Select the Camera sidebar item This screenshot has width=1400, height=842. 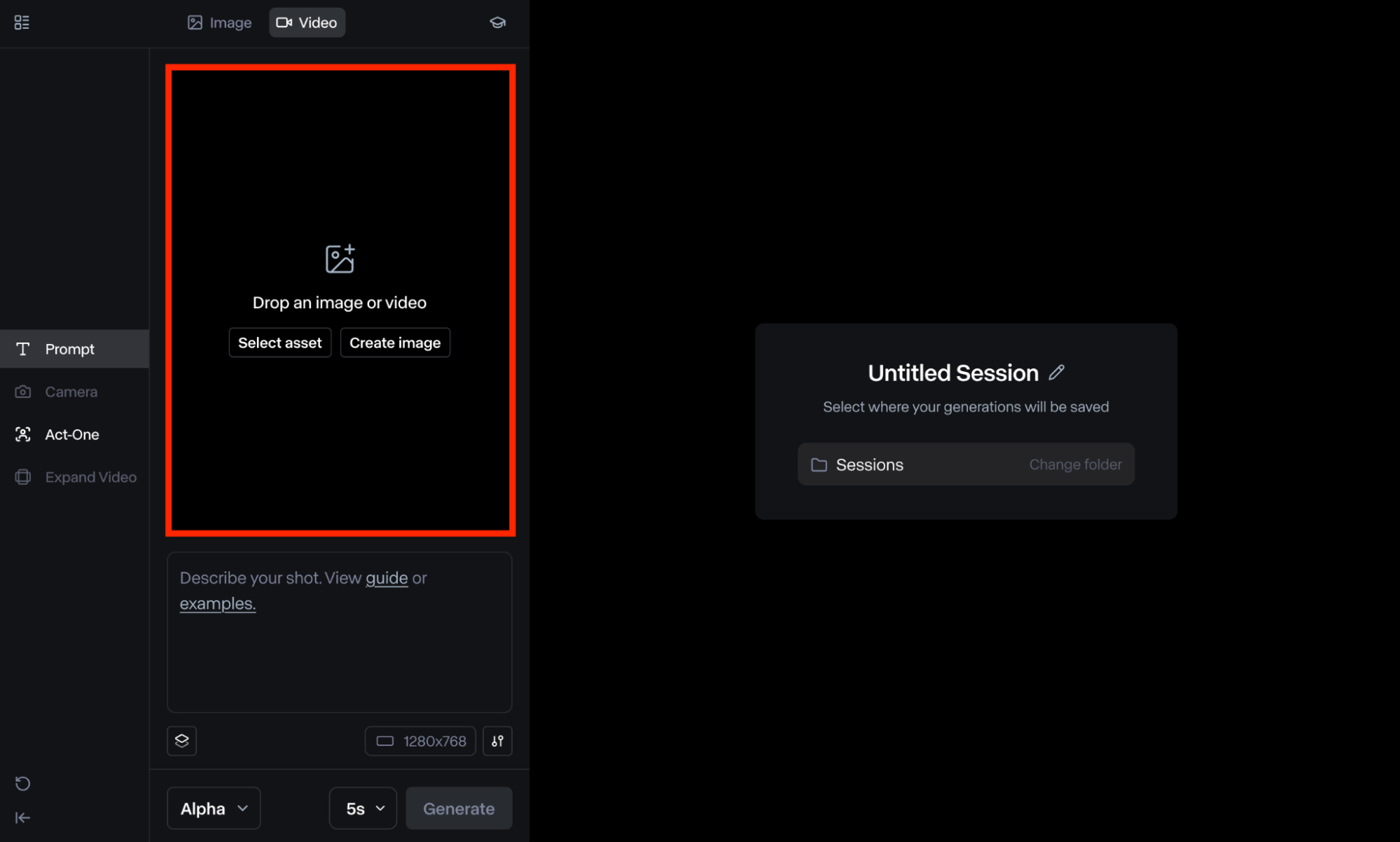pyautogui.click(x=74, y=392)
